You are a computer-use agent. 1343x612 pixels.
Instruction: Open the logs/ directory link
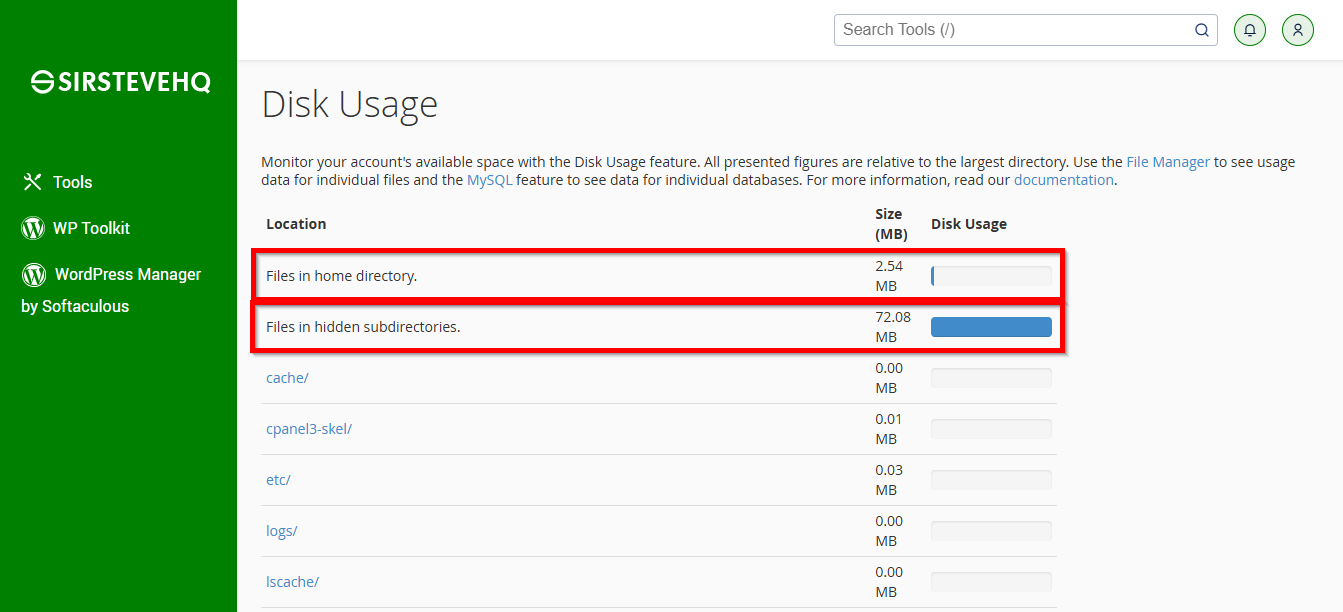pos(282,531)
